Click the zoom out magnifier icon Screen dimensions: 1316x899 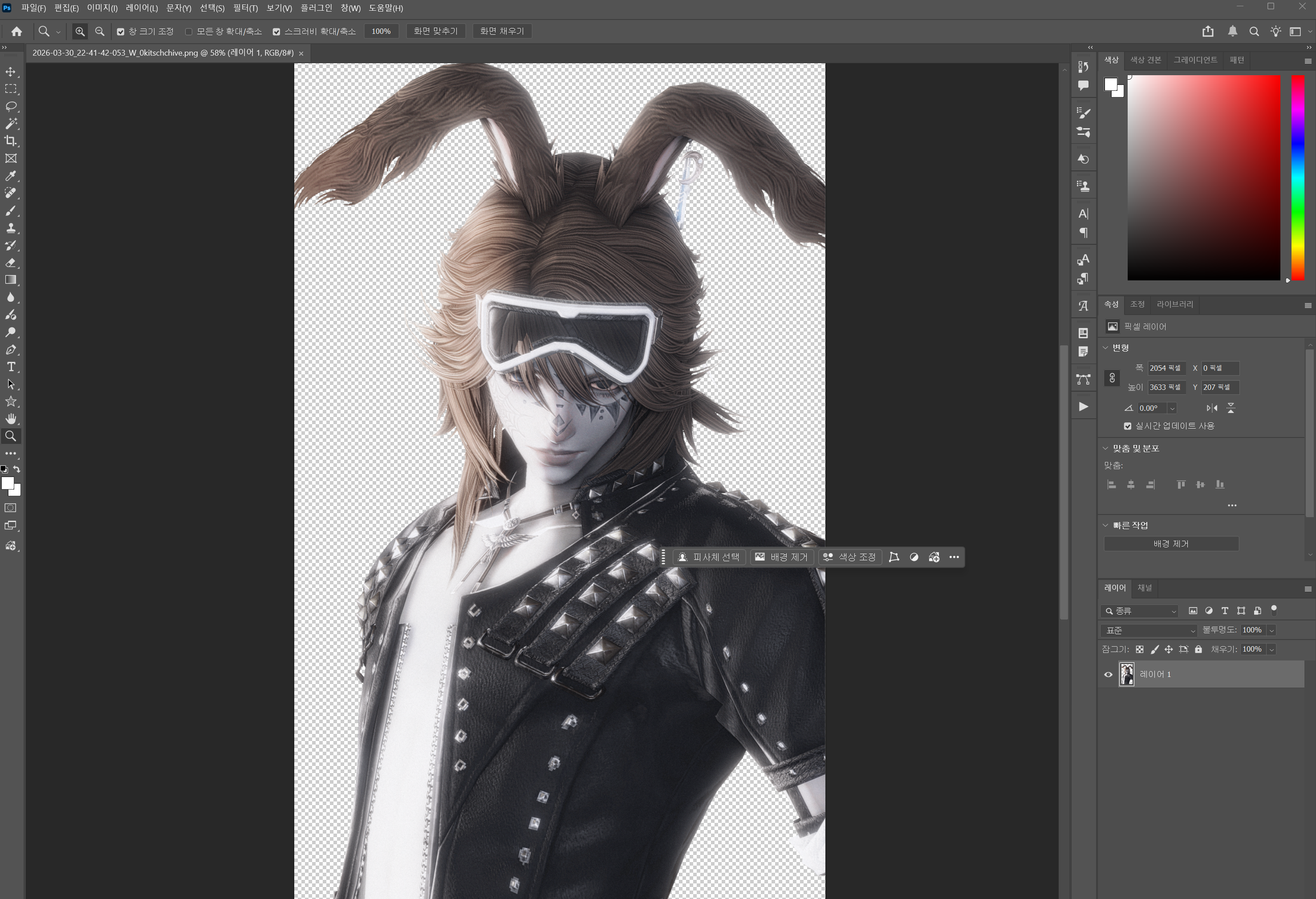(100, 32)
